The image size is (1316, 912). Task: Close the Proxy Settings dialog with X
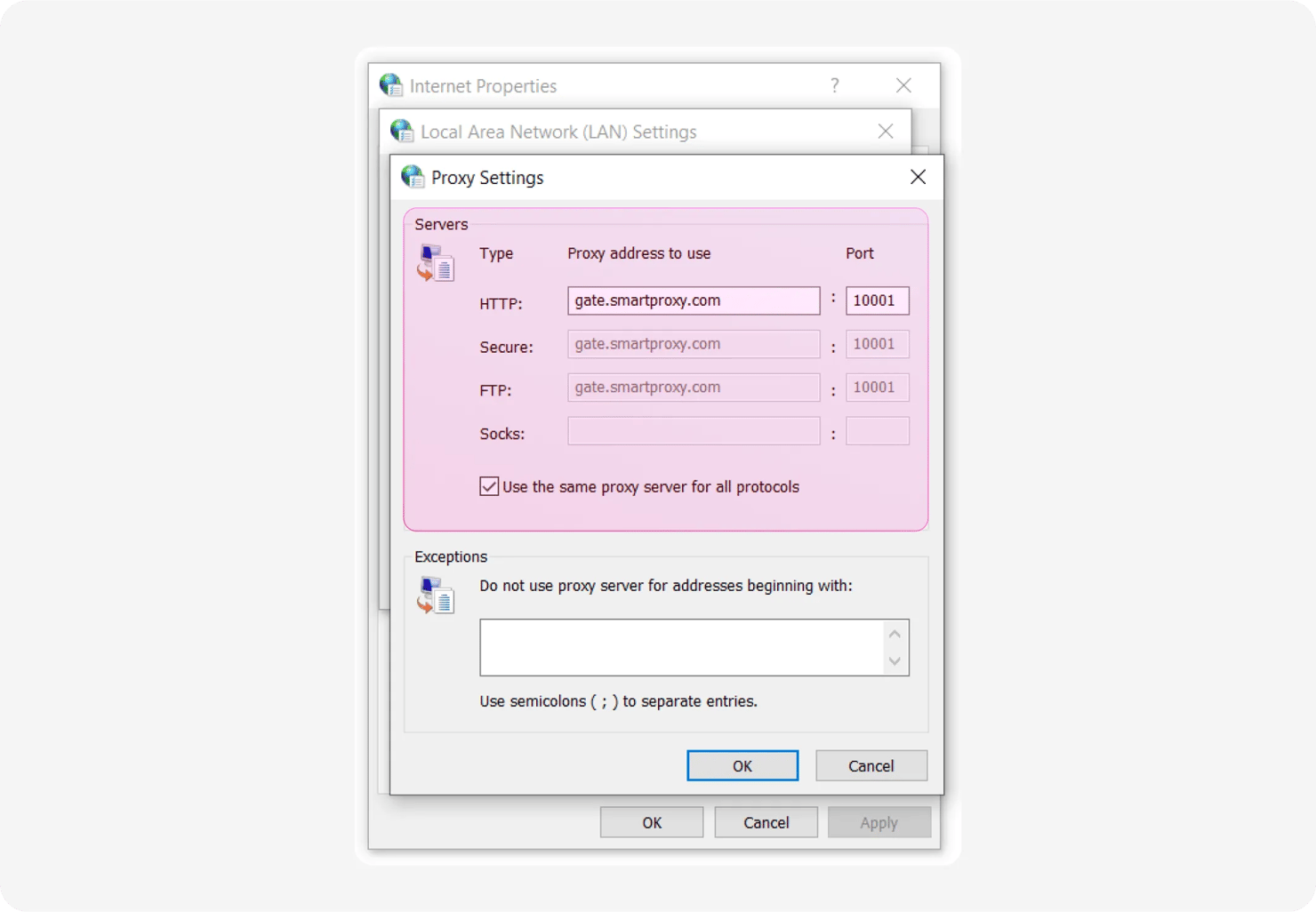(918, 177)
